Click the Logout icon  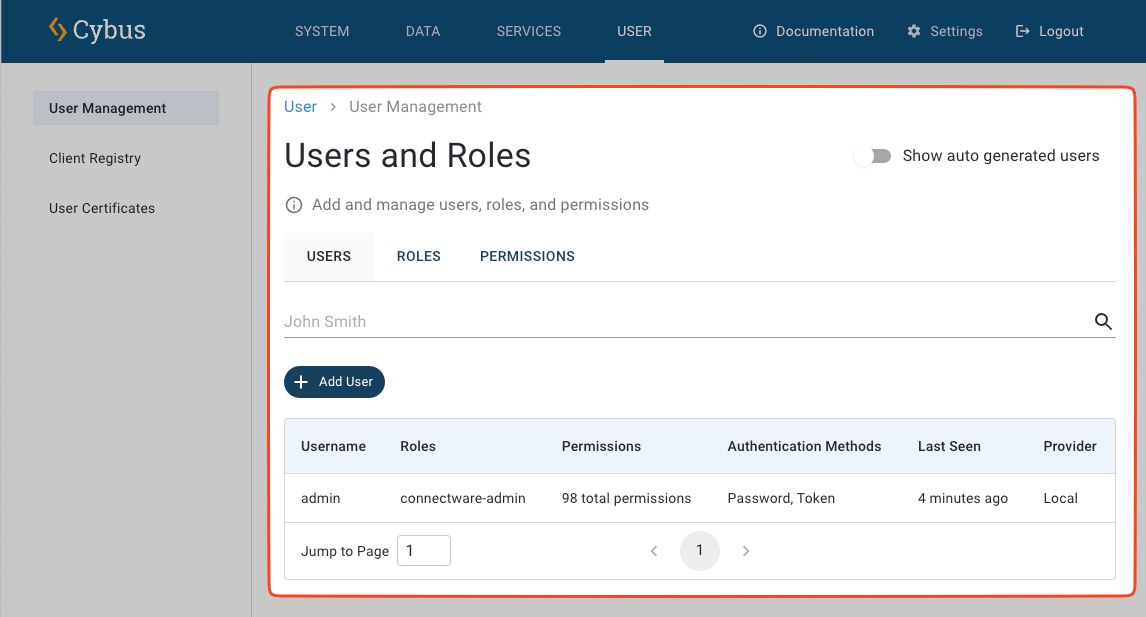coord(1022,31)
